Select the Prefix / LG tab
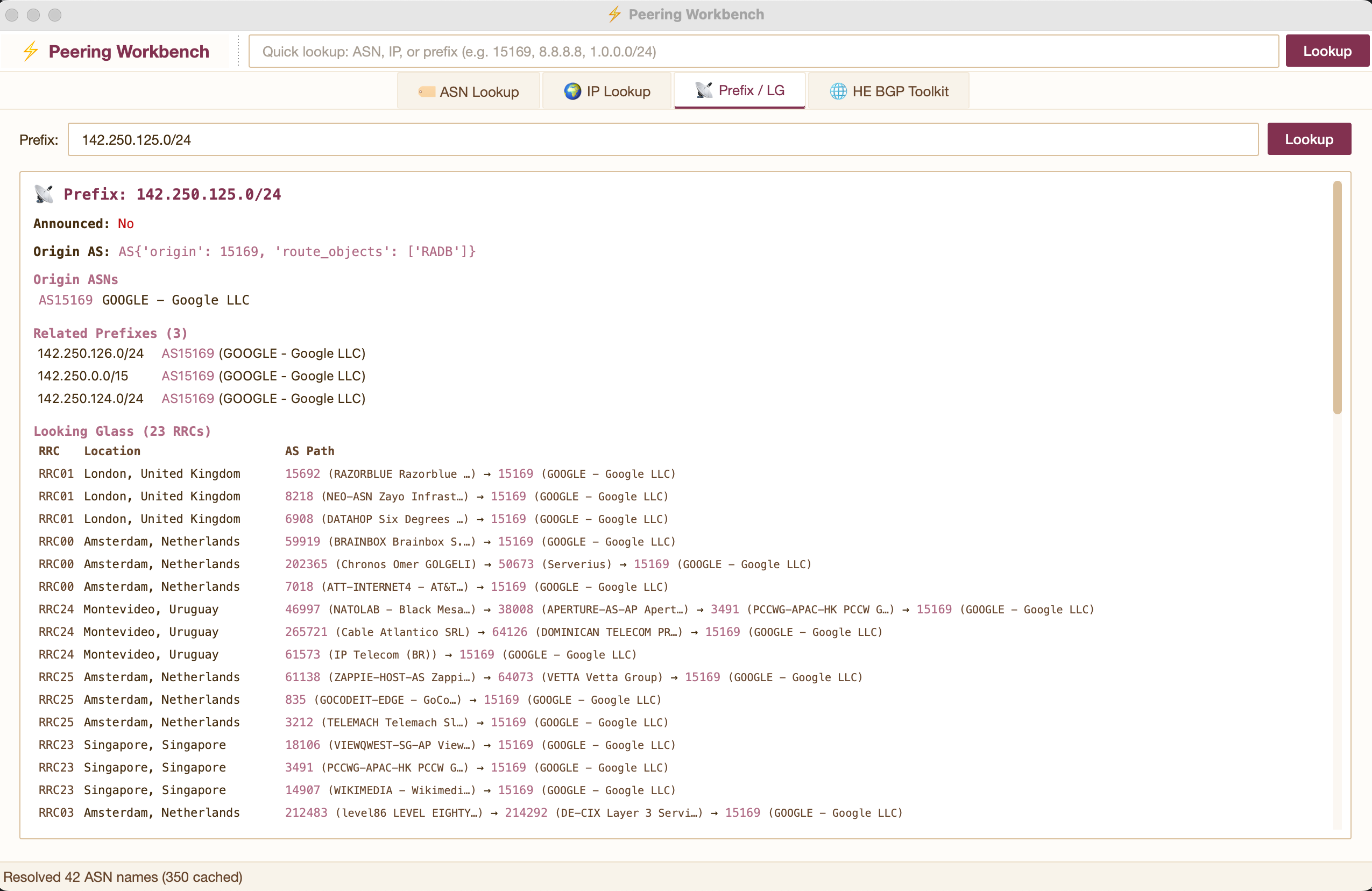The width and height of the screenshot is (1372, 891). pyautogui.click(x=740, y=90)
